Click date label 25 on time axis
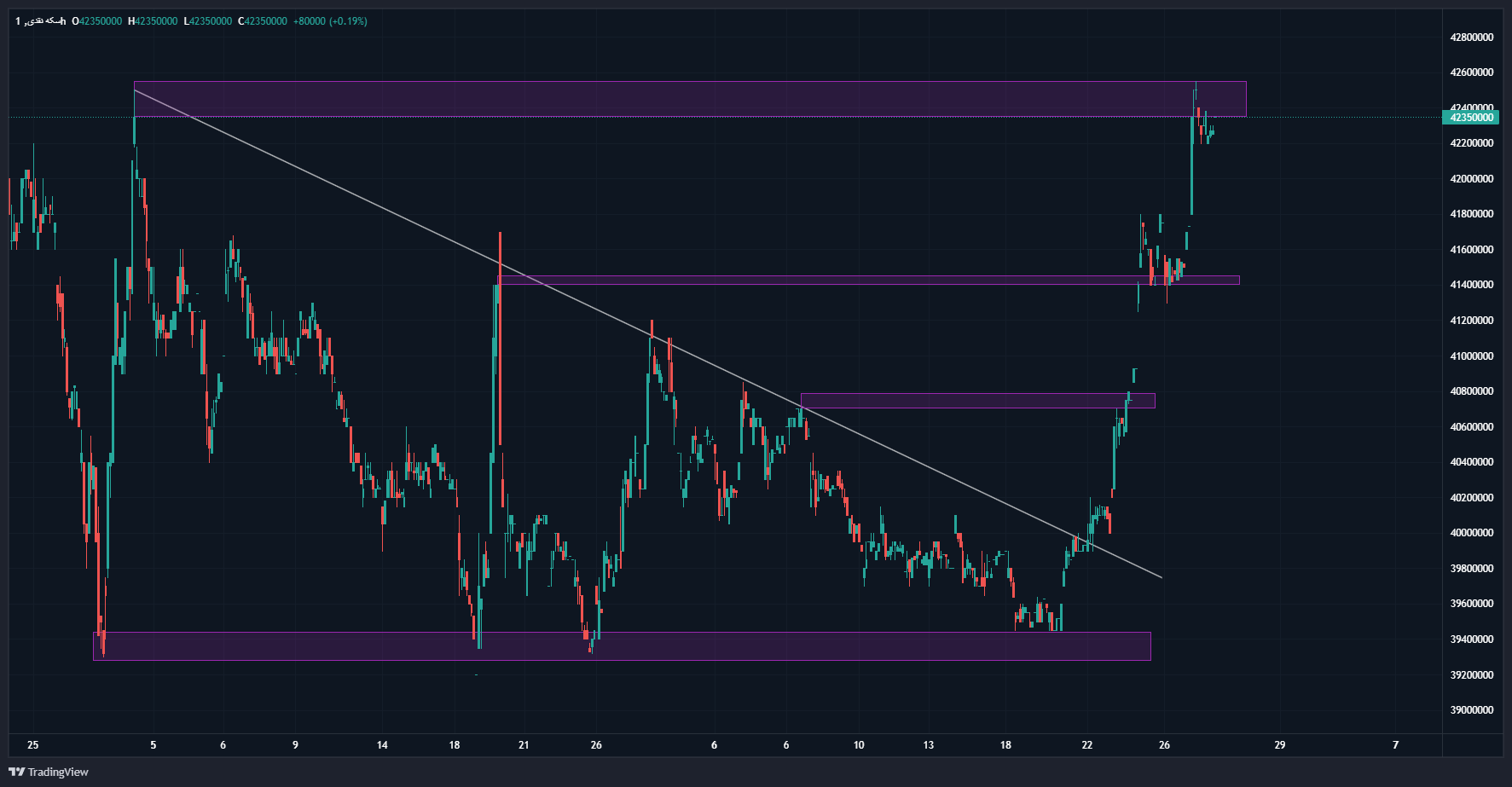1512x787 pixels. [x=32, y=745]
